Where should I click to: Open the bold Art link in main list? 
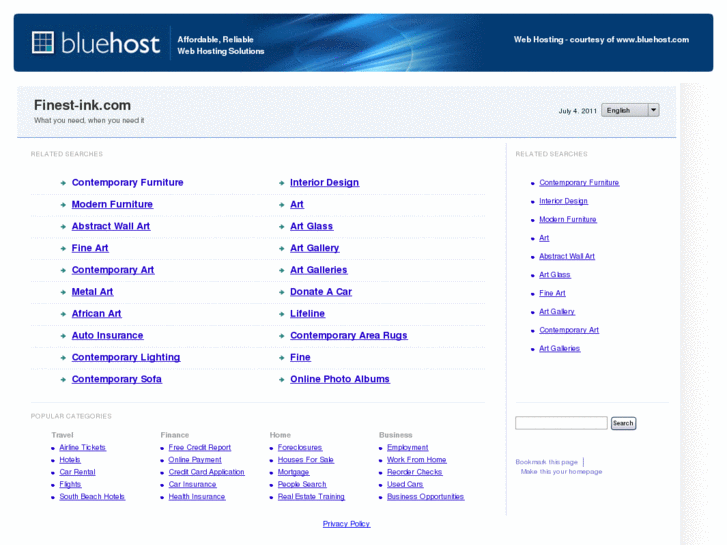(x=297, y=204)
